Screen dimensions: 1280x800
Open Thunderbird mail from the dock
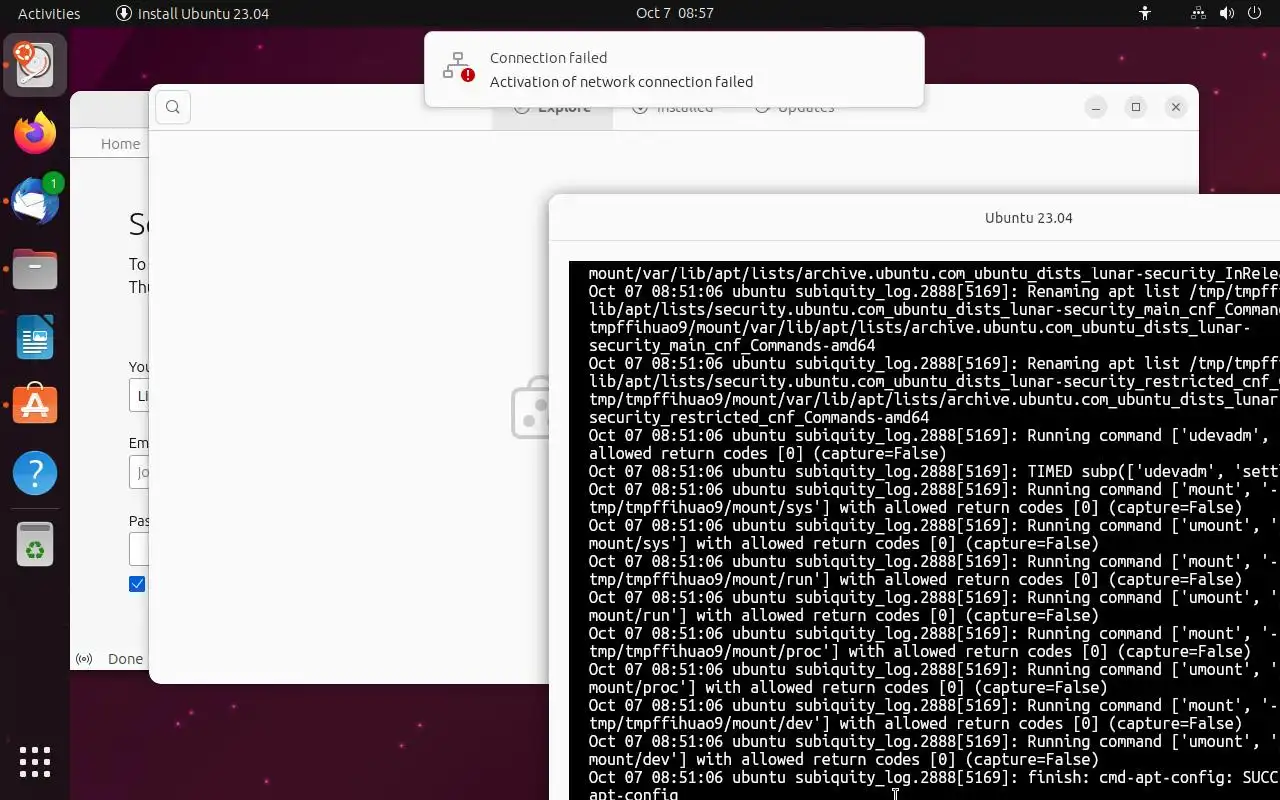35,201
